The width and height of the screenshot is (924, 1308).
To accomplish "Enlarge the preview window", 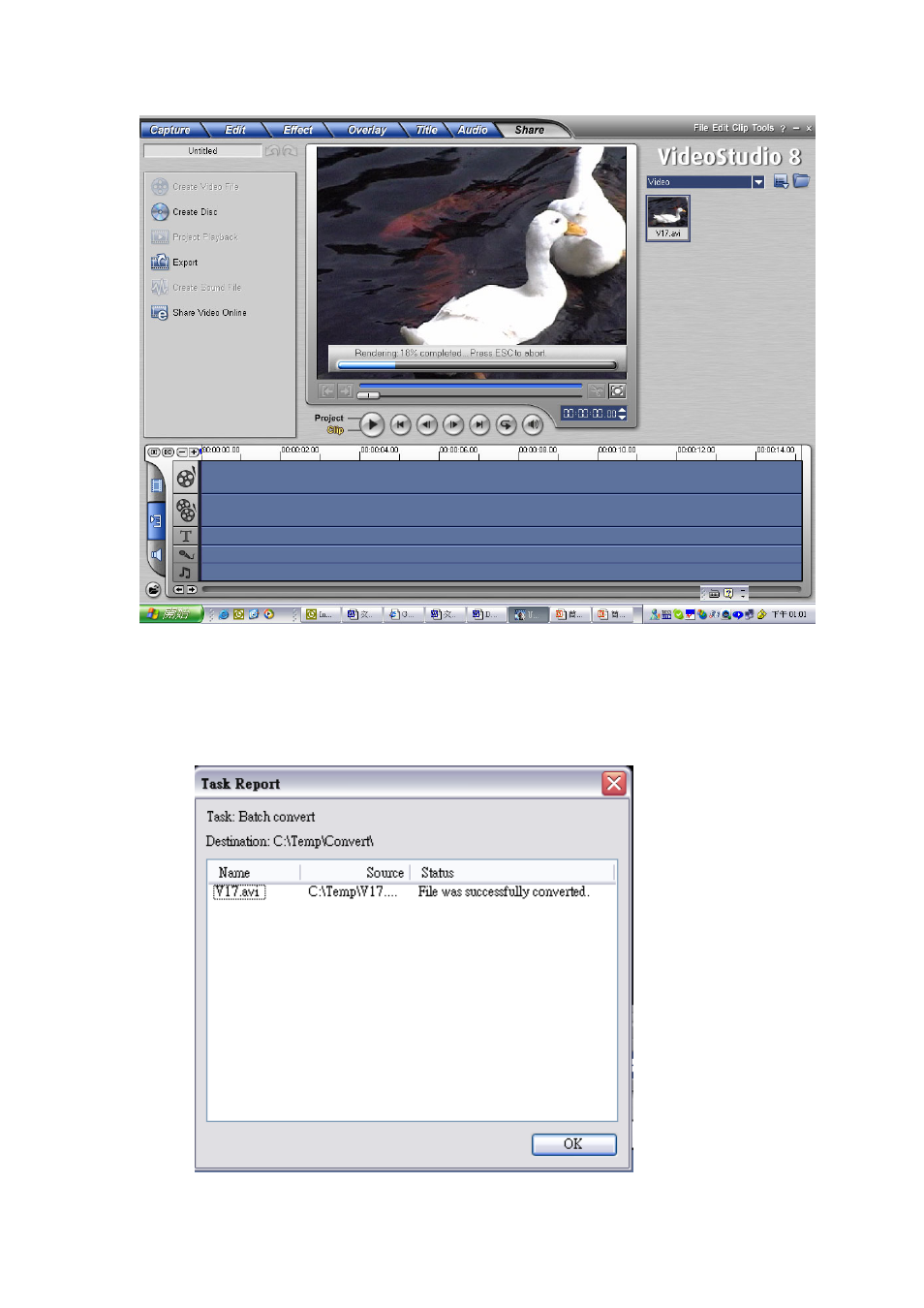I will 617,391.
